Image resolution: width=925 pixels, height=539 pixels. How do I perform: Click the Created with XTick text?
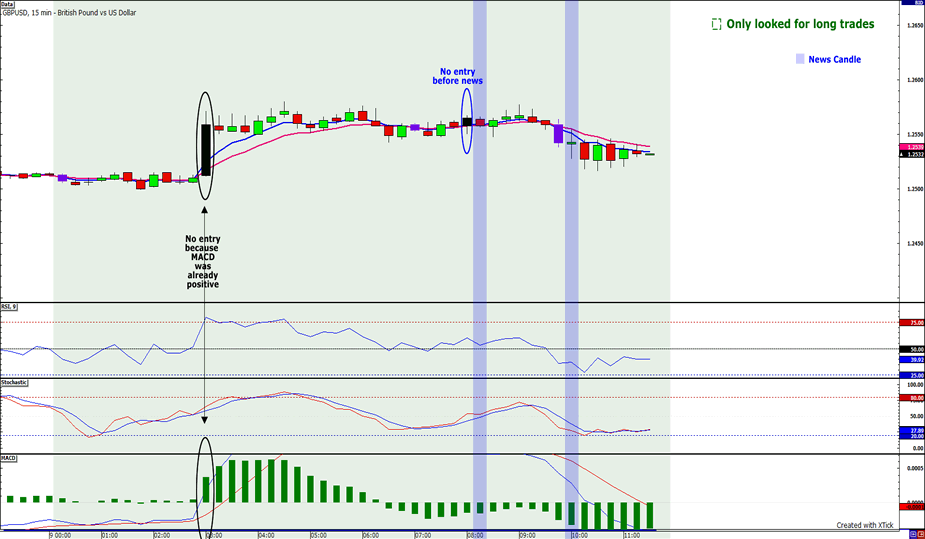click(x=864, y=525)
